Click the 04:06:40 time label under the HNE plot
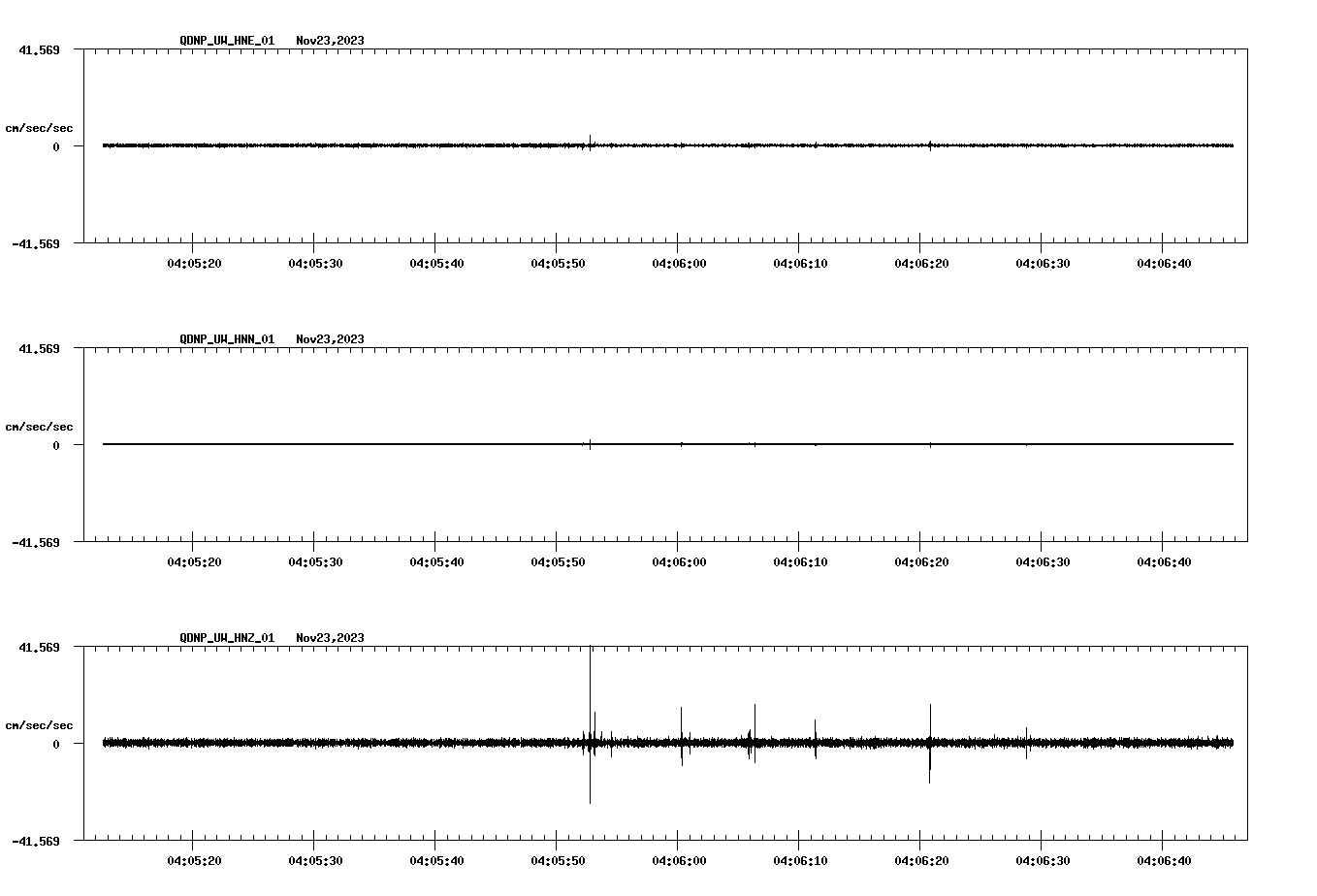1317x896 pixels. pos(1164,264)
